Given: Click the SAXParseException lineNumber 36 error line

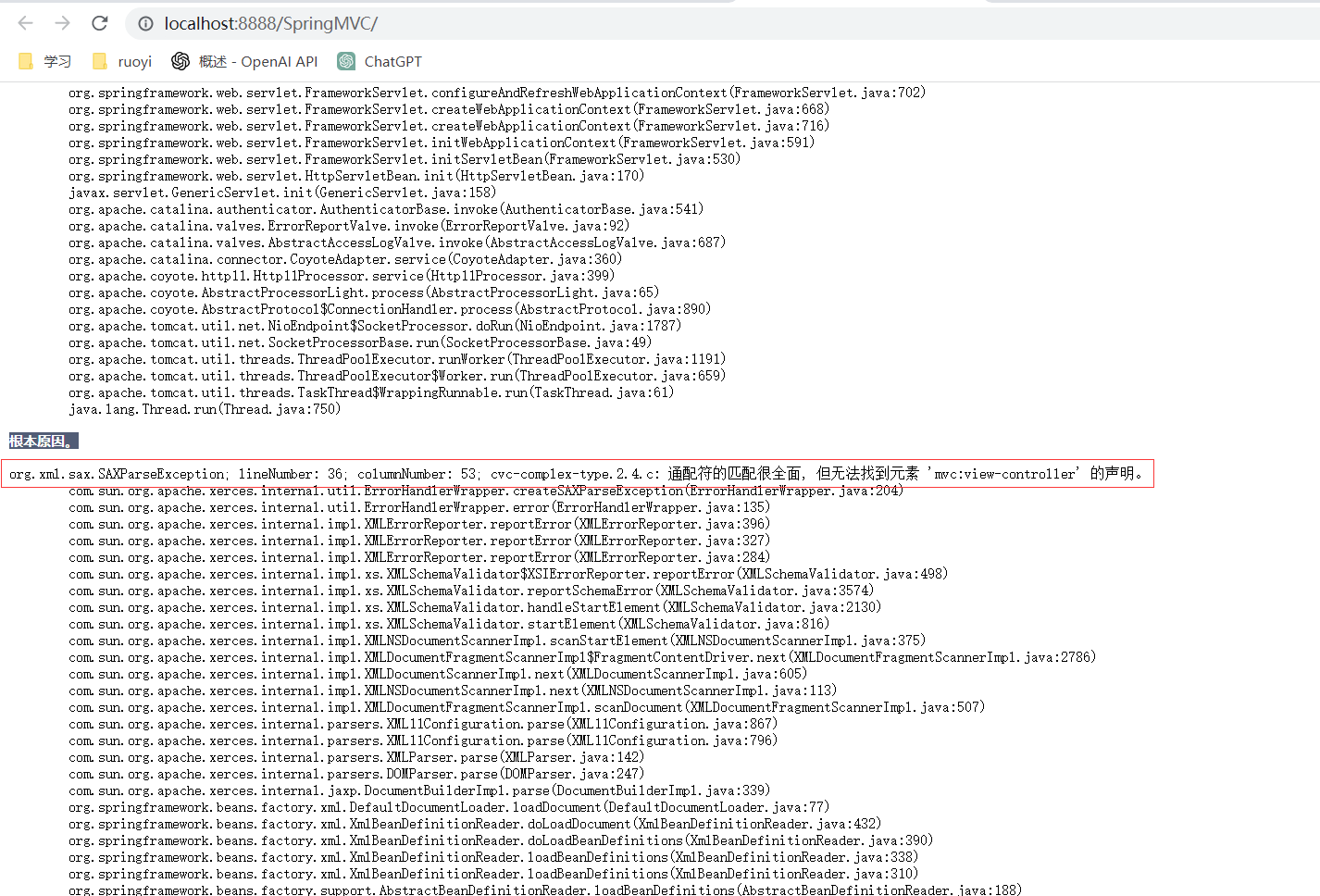Looking at the screenshot, I should coord(578,474).
